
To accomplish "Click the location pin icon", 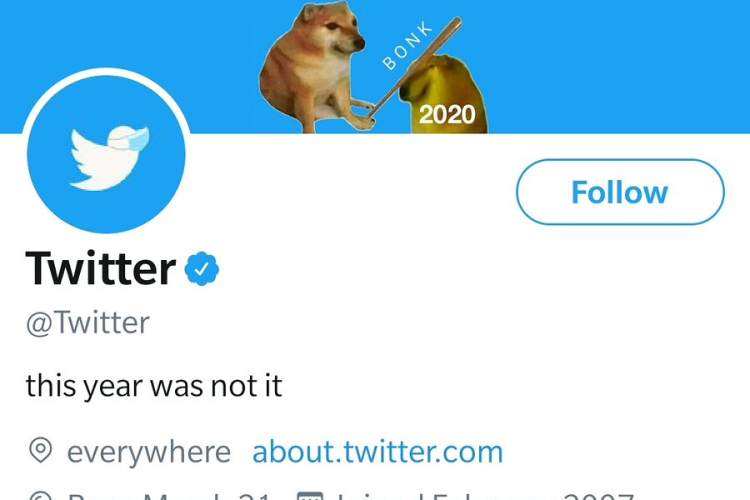I will point(40,452).
